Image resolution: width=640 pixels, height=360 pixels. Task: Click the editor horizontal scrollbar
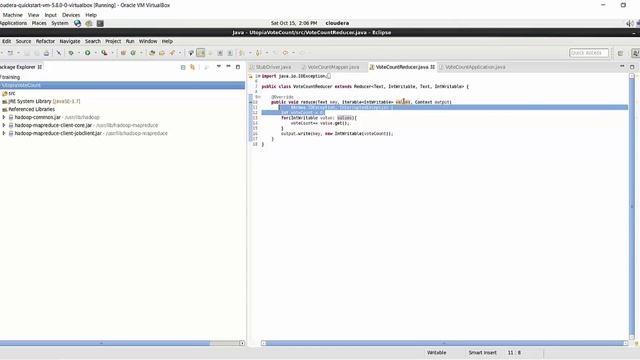(444, 343)
